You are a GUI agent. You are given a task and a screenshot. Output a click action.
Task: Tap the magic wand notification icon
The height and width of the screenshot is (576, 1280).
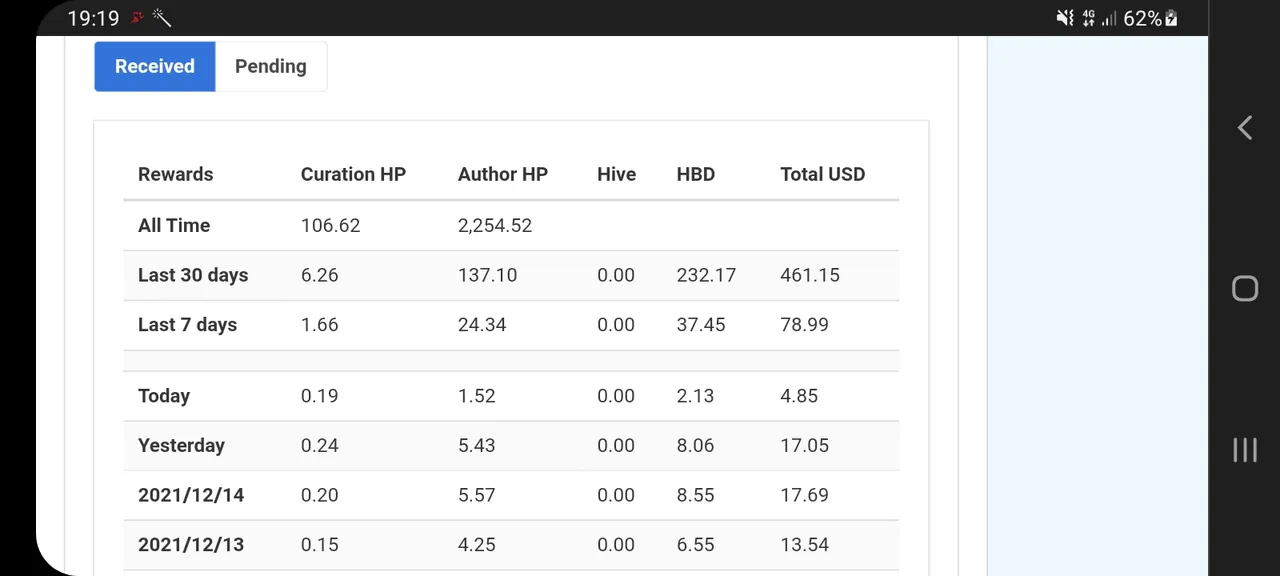pos(162,18)
